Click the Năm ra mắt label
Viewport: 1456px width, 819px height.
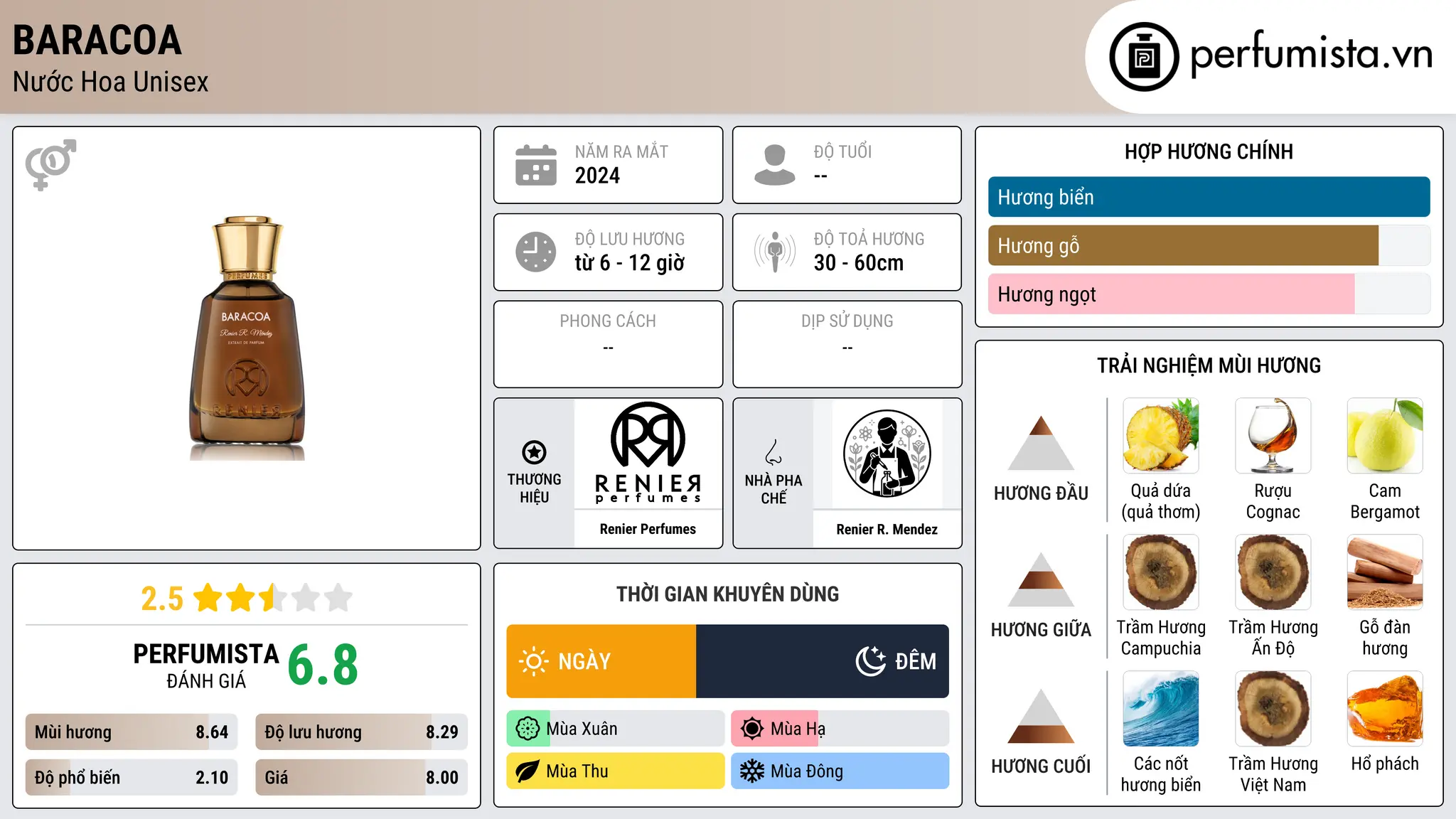click(621, 151)
